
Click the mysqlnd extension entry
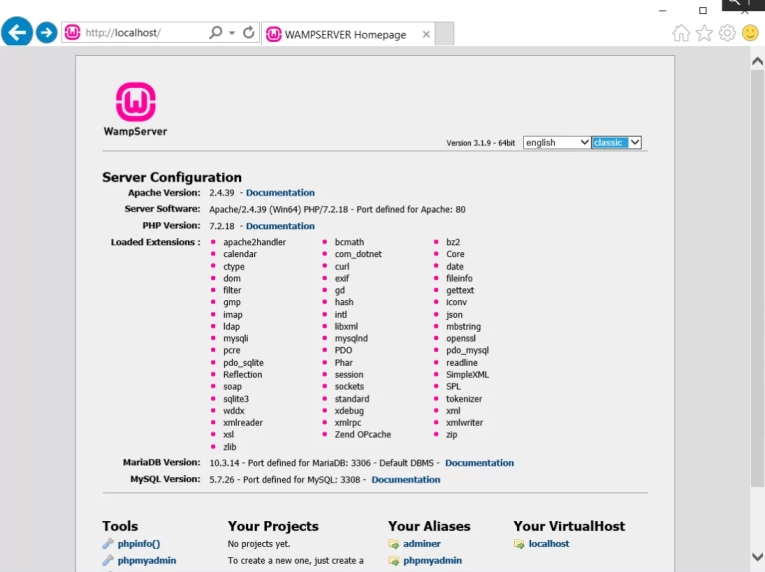(x=351, y=338)
